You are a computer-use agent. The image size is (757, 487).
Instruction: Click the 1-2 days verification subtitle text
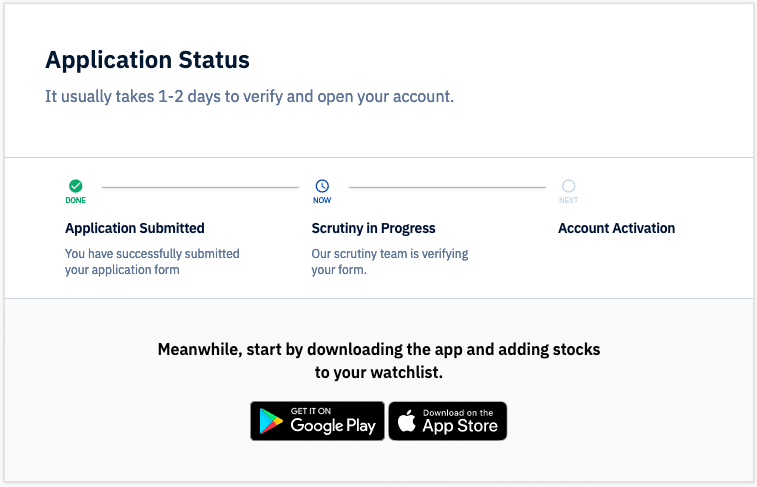point(250,97)
